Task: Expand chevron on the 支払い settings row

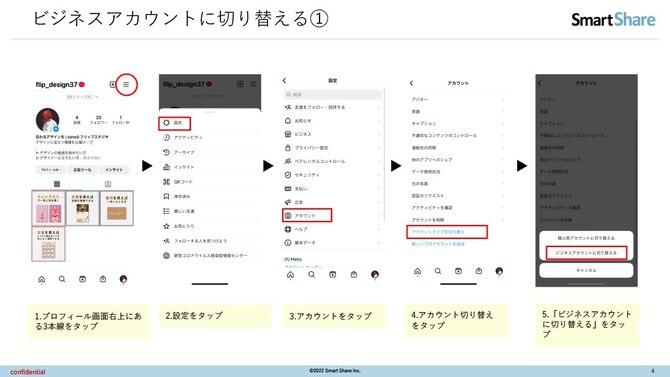Action: click(379, 188)
